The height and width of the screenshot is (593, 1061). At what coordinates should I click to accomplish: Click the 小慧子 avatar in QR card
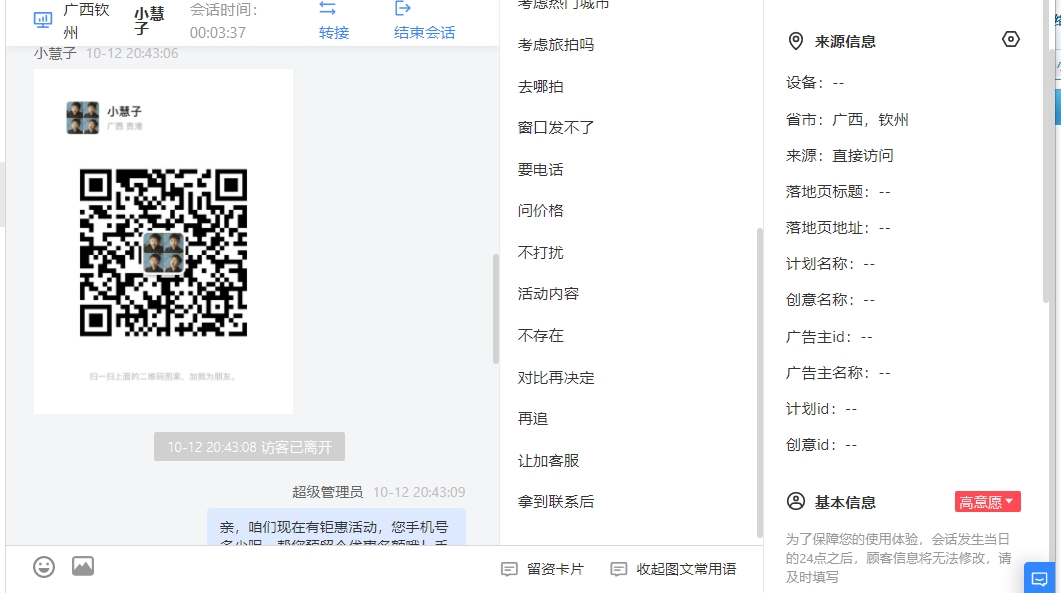coord(83,118)
